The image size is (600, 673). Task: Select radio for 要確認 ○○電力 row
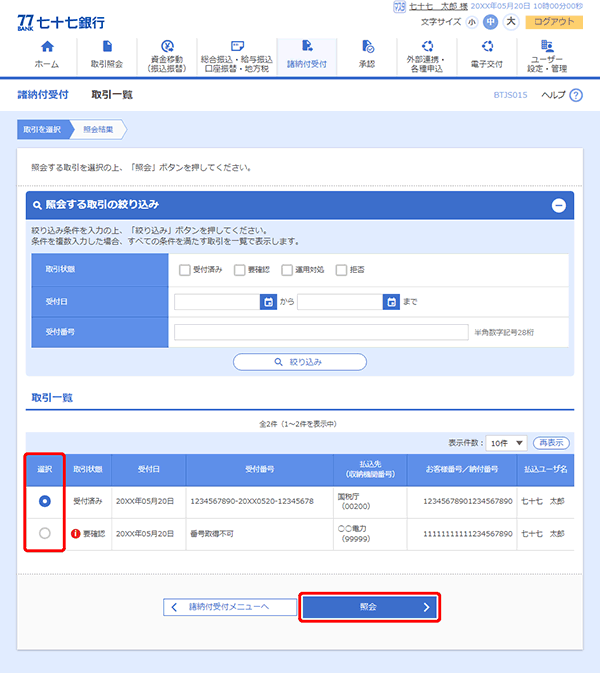[45, 534]
